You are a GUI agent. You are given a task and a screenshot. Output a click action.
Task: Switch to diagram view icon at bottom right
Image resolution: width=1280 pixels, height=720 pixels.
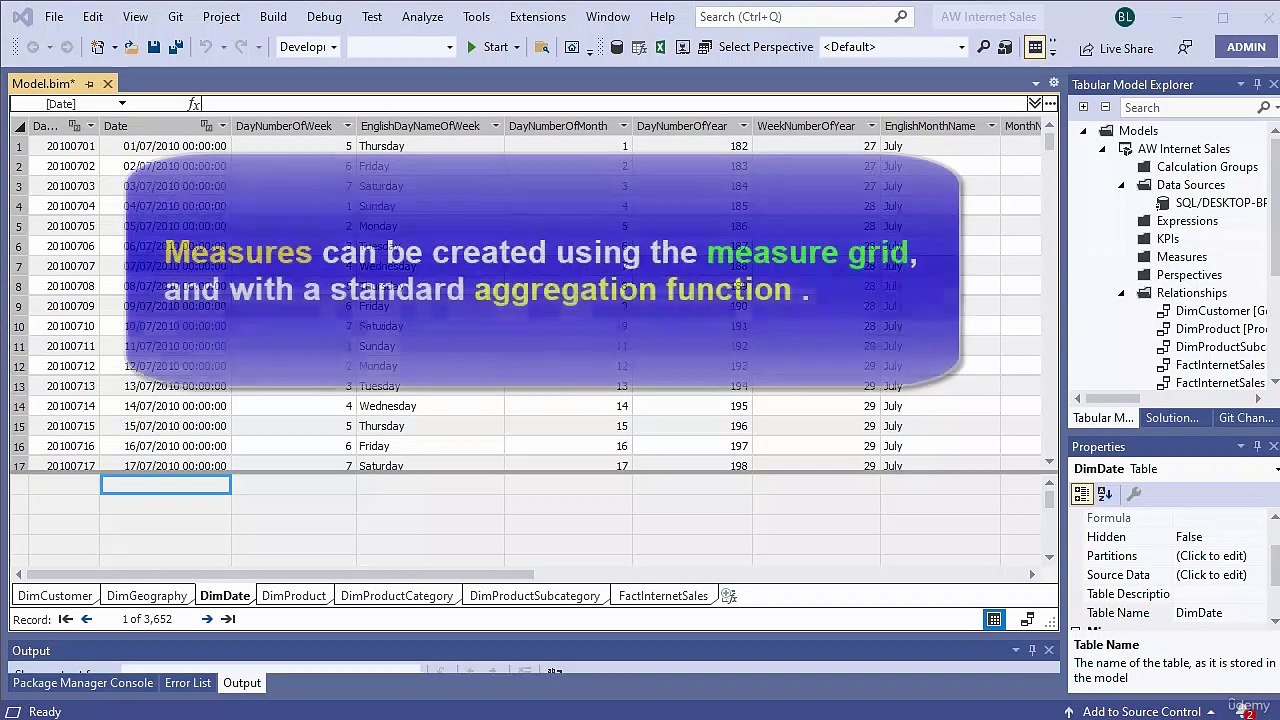point(1027,620)
